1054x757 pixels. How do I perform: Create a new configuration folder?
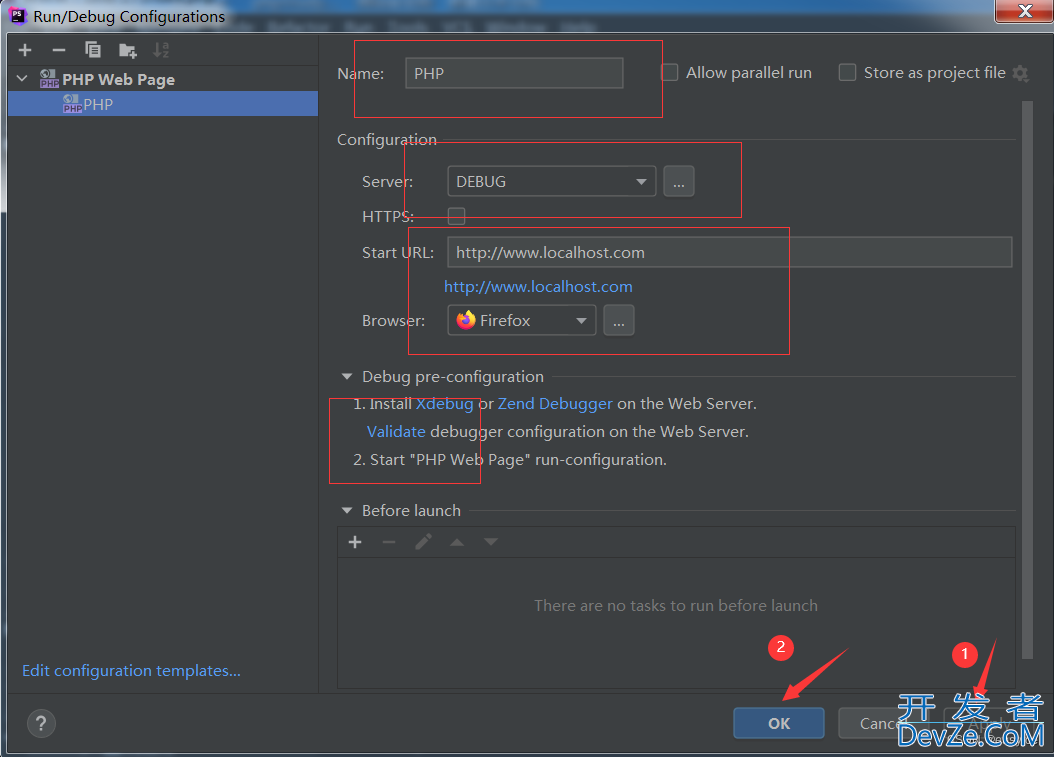[127, 50]
